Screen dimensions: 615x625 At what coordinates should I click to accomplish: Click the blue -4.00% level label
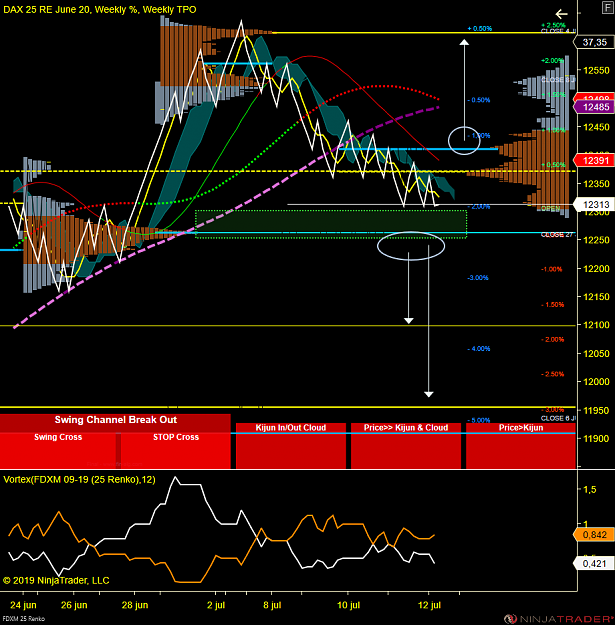(x=479, y=348)
